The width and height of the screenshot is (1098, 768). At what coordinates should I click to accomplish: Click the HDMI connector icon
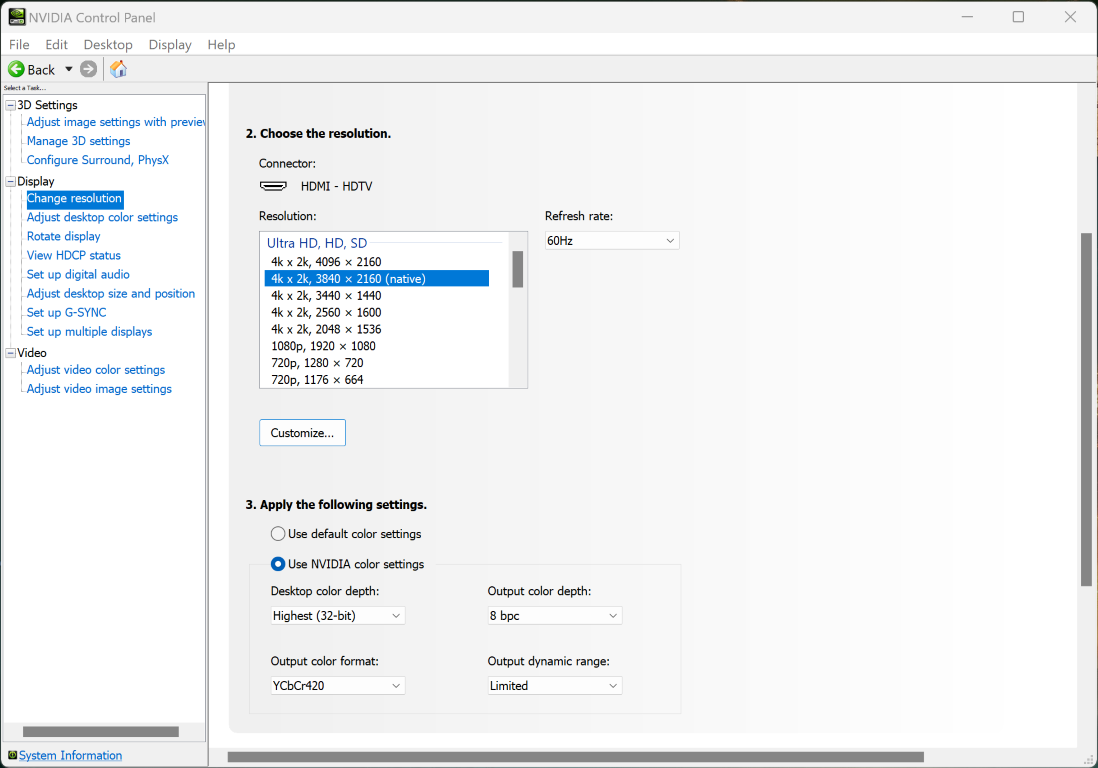coord(273,186)
